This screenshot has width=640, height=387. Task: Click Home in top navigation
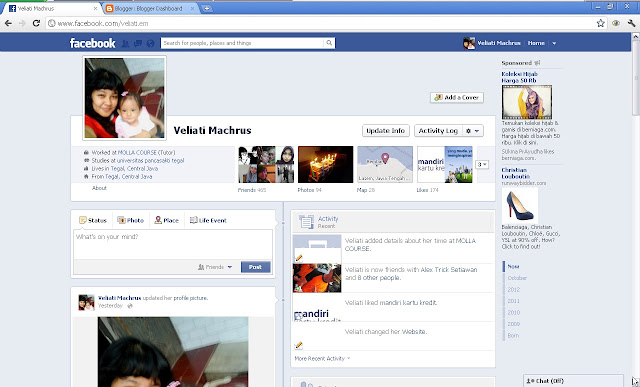pos(536,43)
